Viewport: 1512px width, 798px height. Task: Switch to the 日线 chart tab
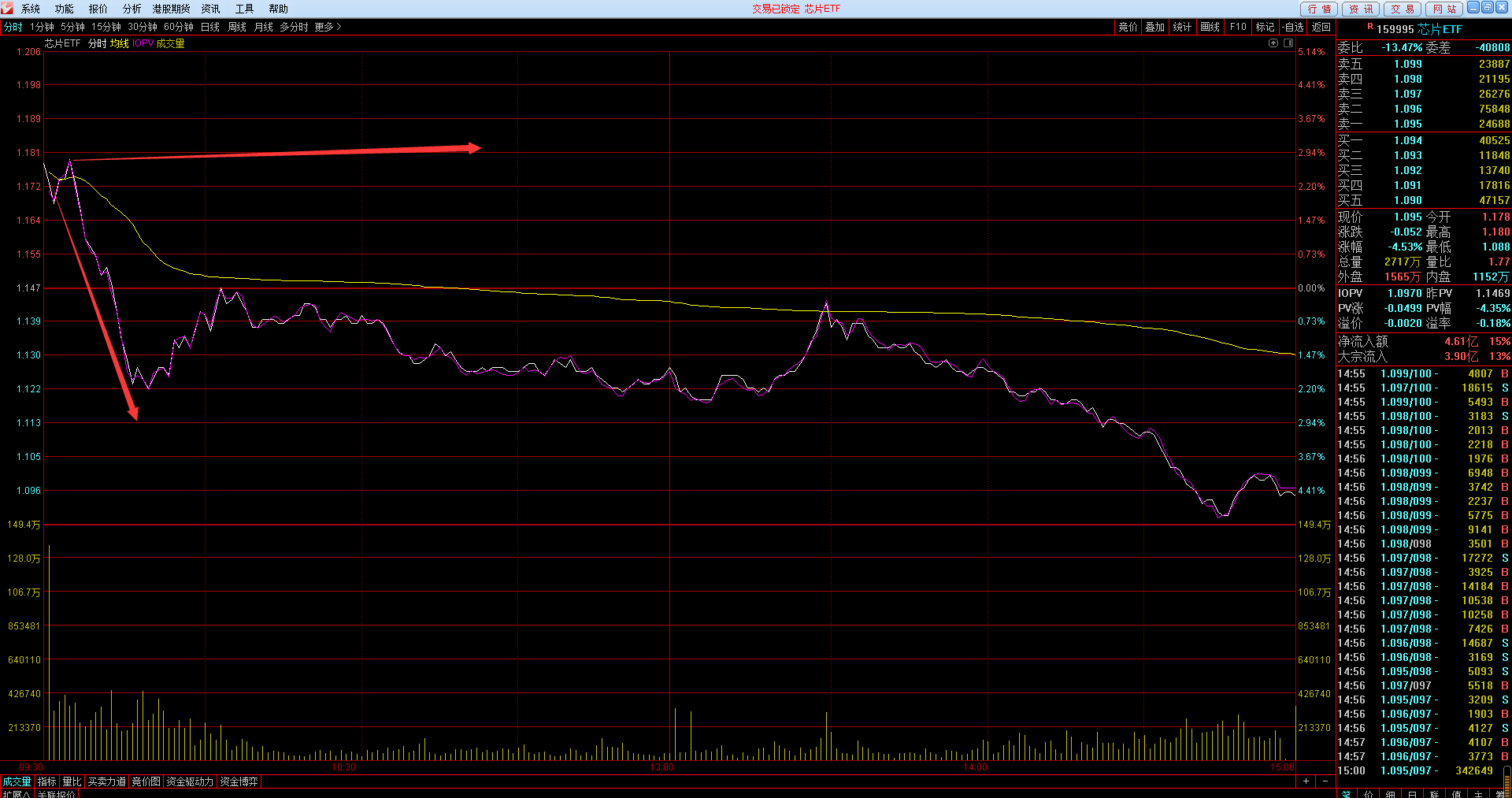coord(210,27)
